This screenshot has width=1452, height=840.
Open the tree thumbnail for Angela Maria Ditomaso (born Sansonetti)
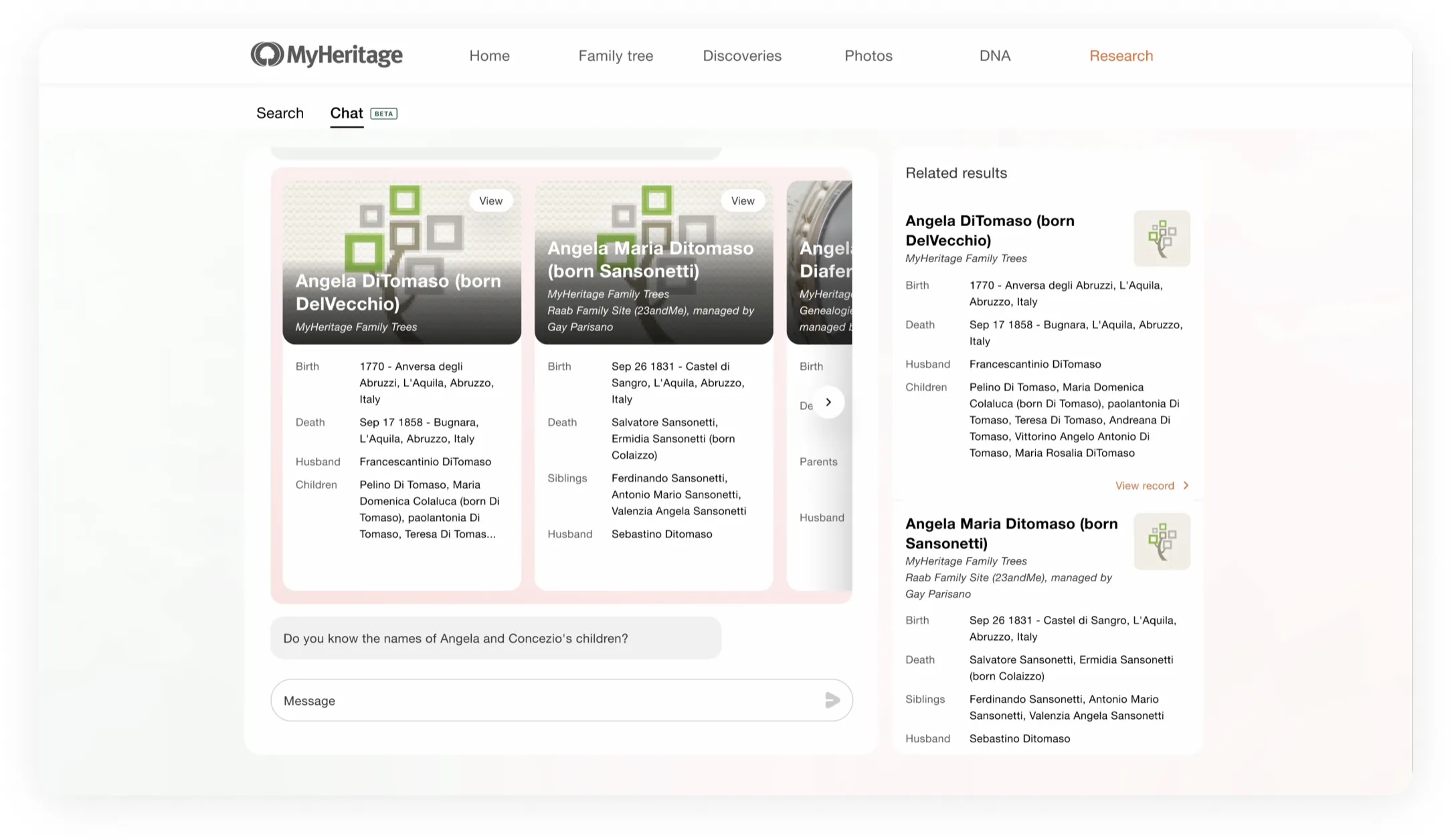(1162, 542)
